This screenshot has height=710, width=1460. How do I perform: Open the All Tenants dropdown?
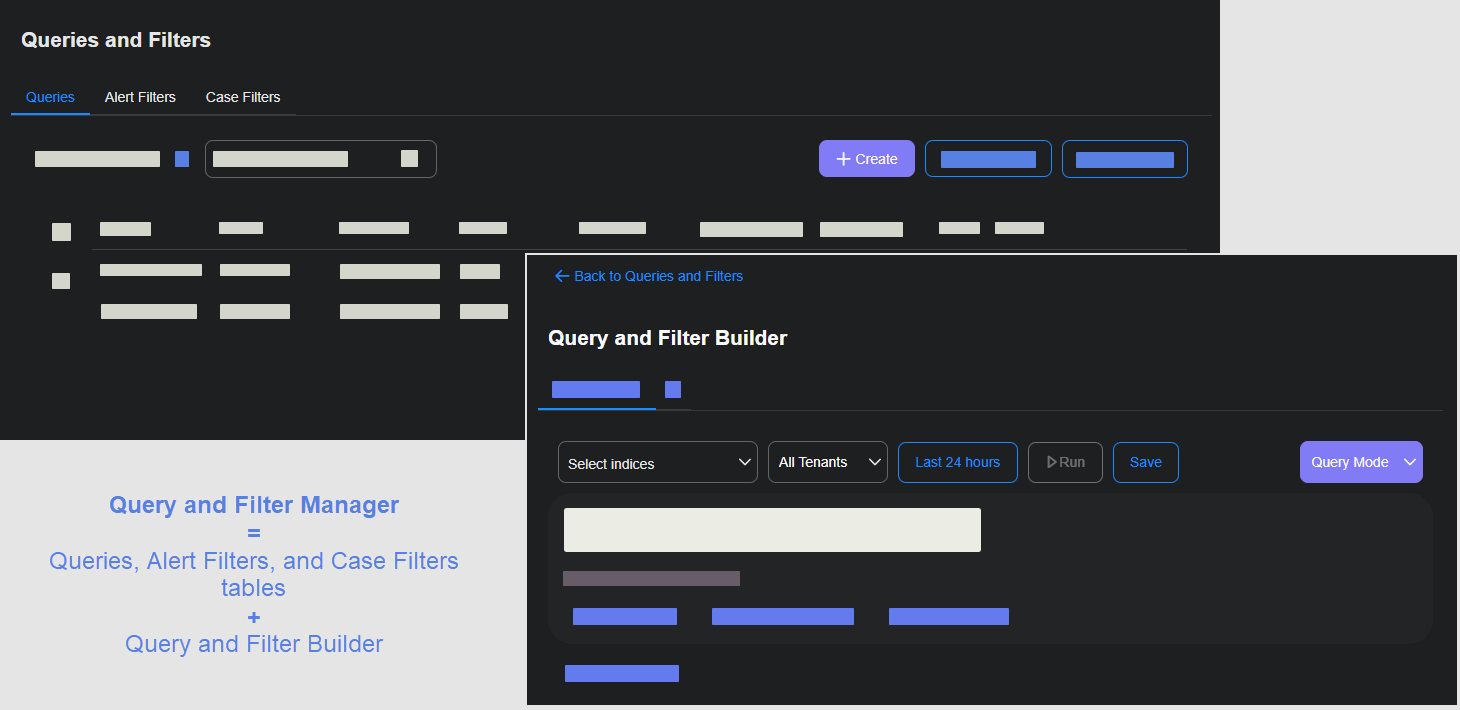click(x=827, y=461)
